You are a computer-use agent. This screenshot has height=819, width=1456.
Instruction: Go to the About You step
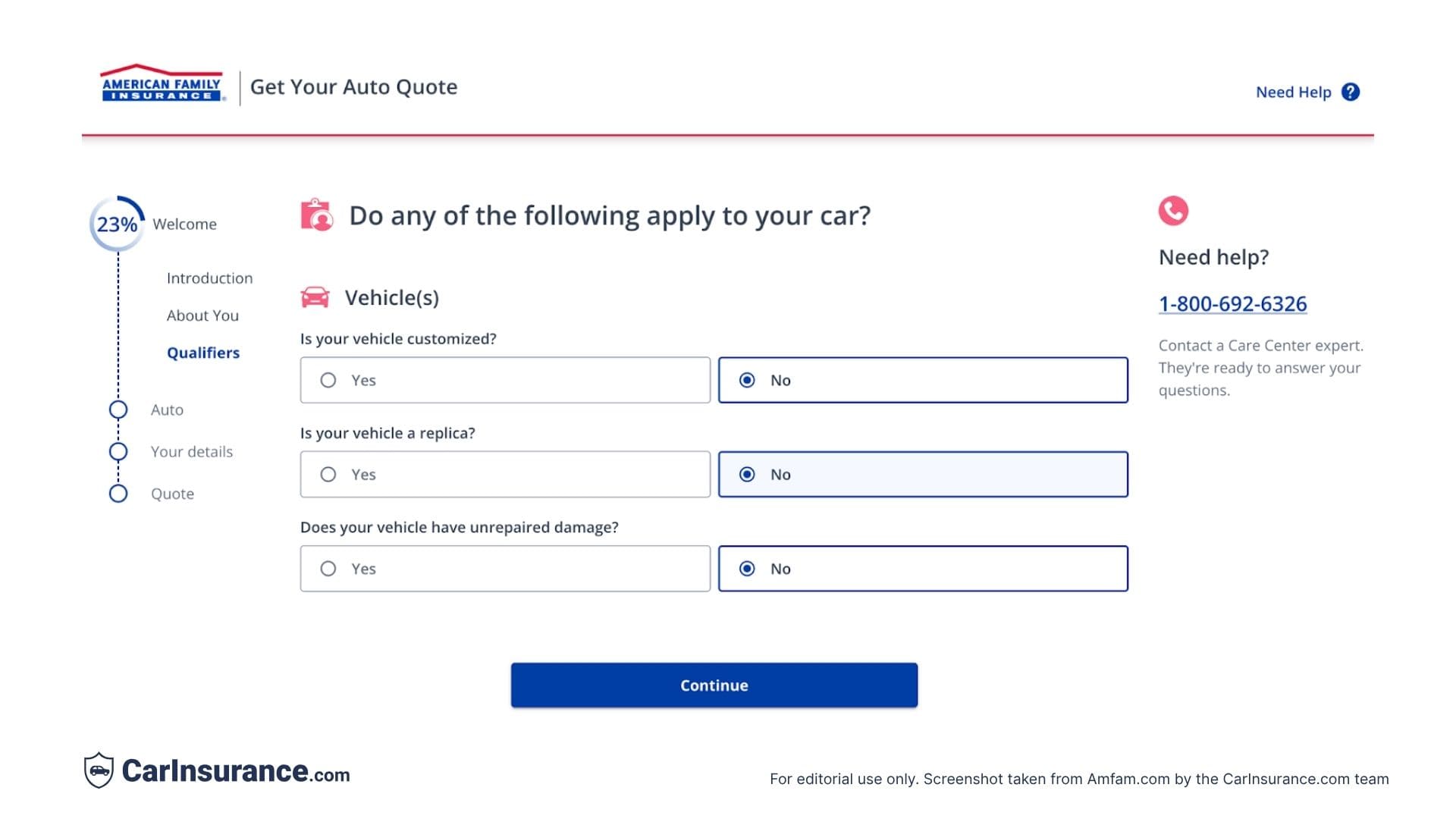(202, 315)
